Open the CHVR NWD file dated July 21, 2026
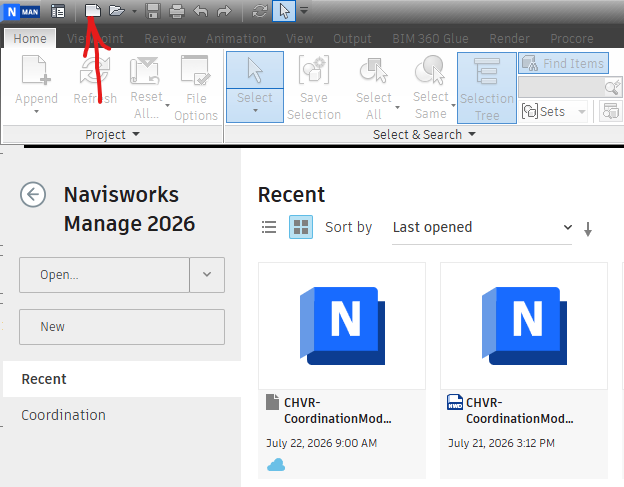Screen dimensions: 624x487 (x=524, y=370)
